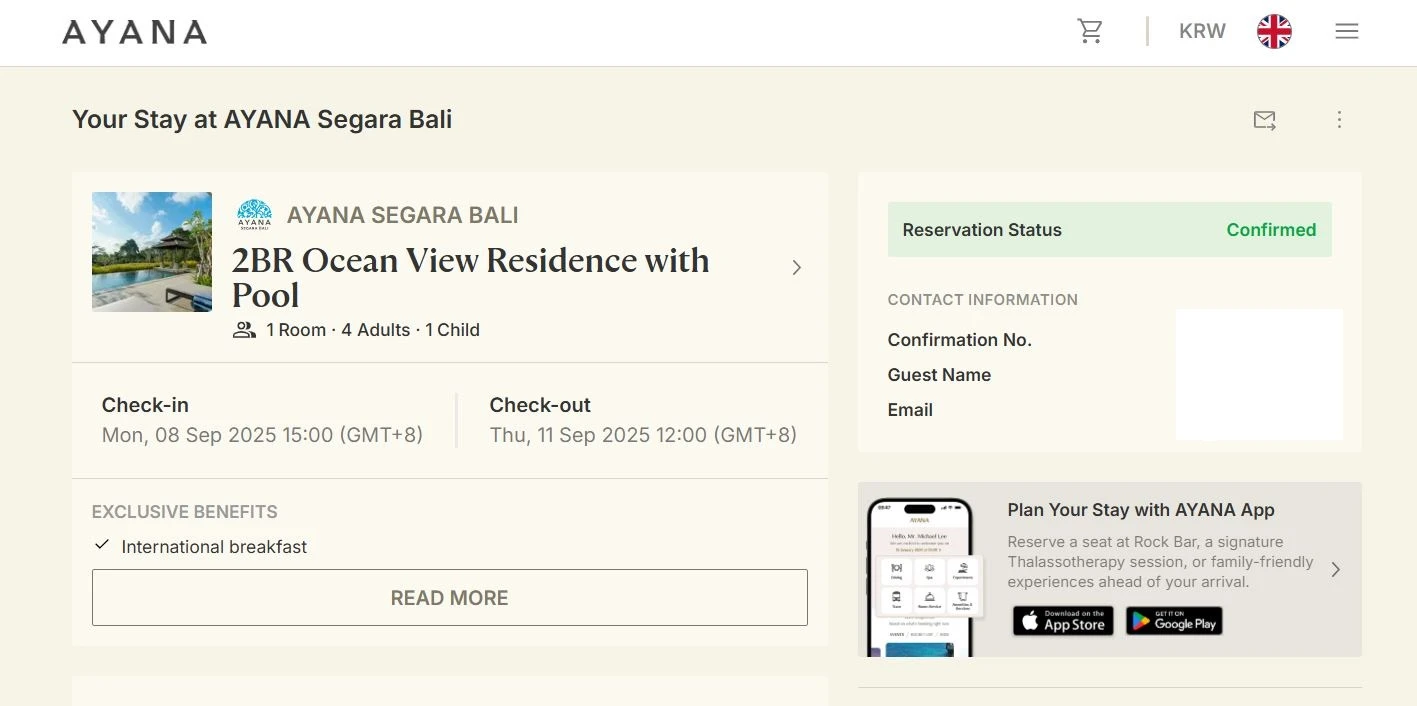Click Your Stay at AYANA Segara Bali heading

point(262,120)
